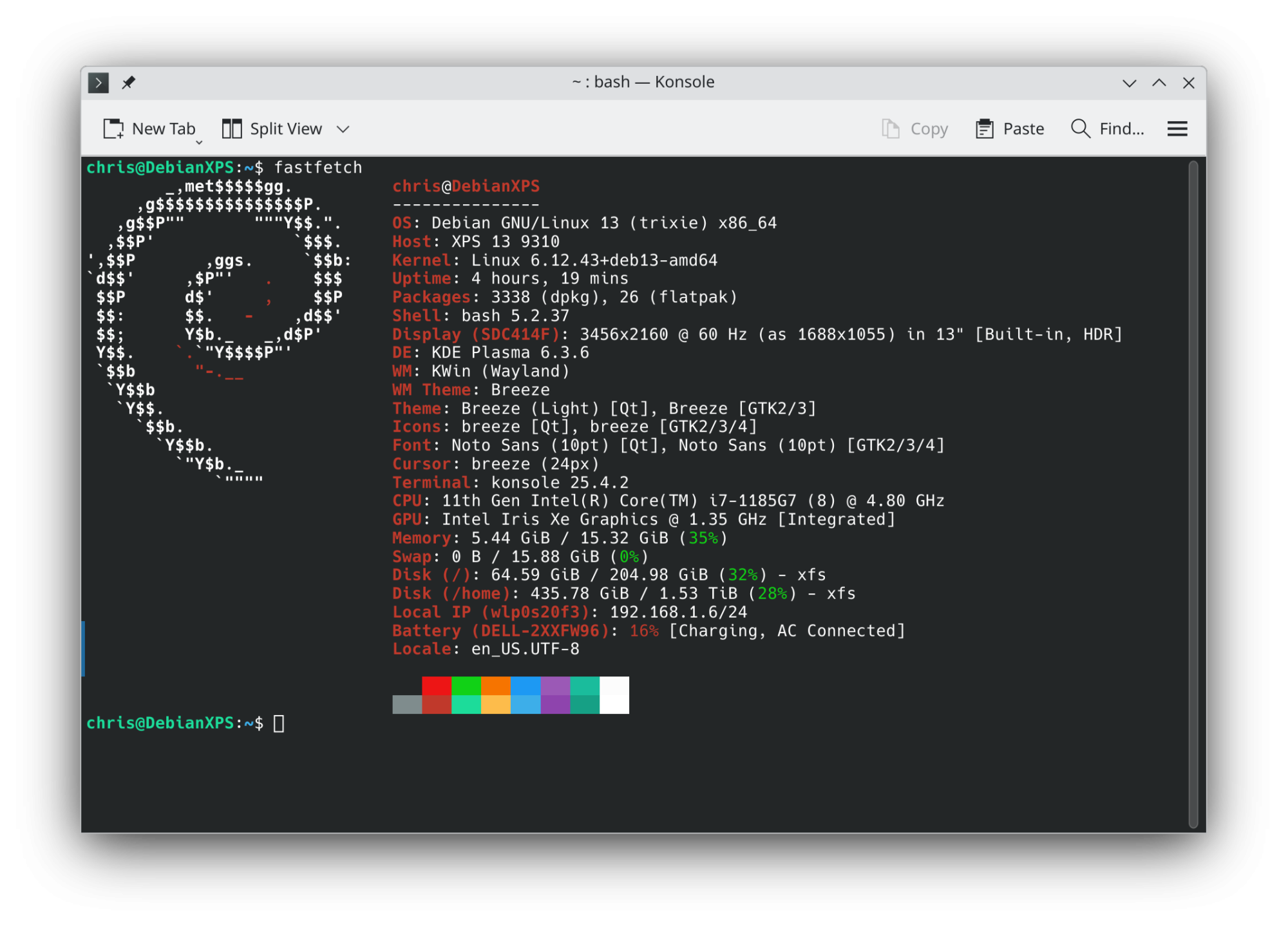Open Find search with magnifier icon
Viewport: 1288px width, 929px height.
pyautogui.click(x=1080, y=129)
